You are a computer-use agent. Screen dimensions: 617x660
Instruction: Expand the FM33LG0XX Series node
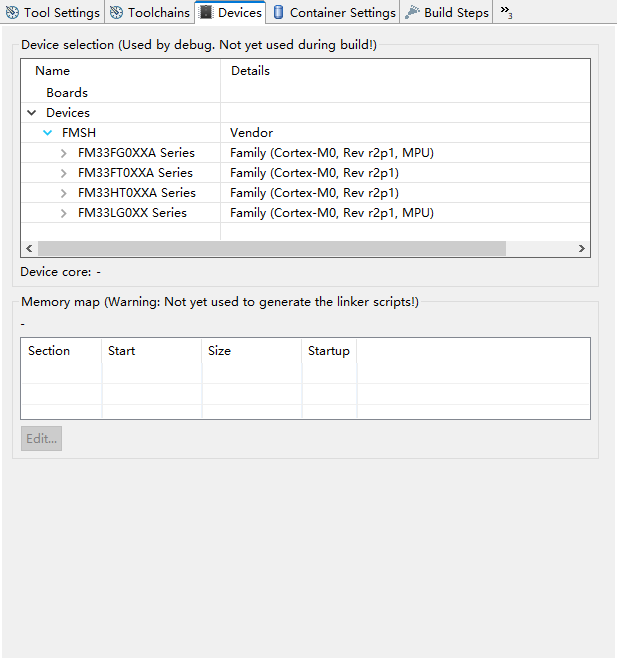tap(64, 213)
